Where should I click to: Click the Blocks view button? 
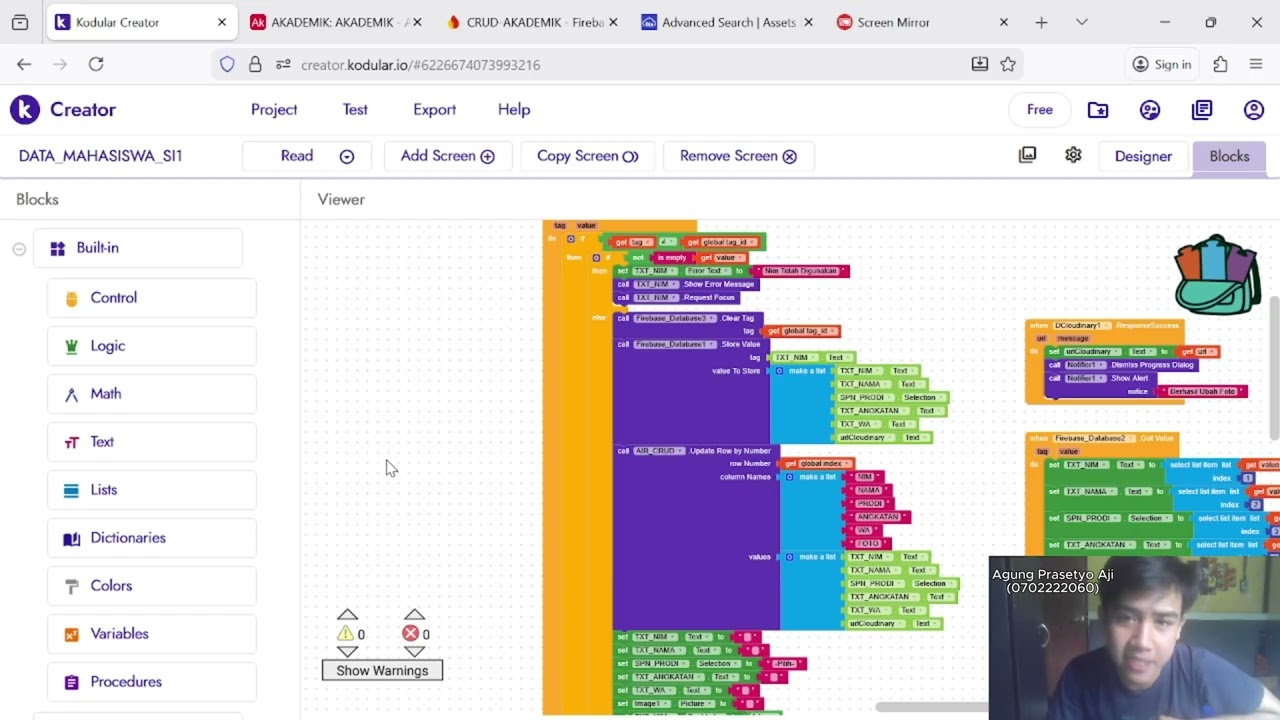(x=1229, y=156)
